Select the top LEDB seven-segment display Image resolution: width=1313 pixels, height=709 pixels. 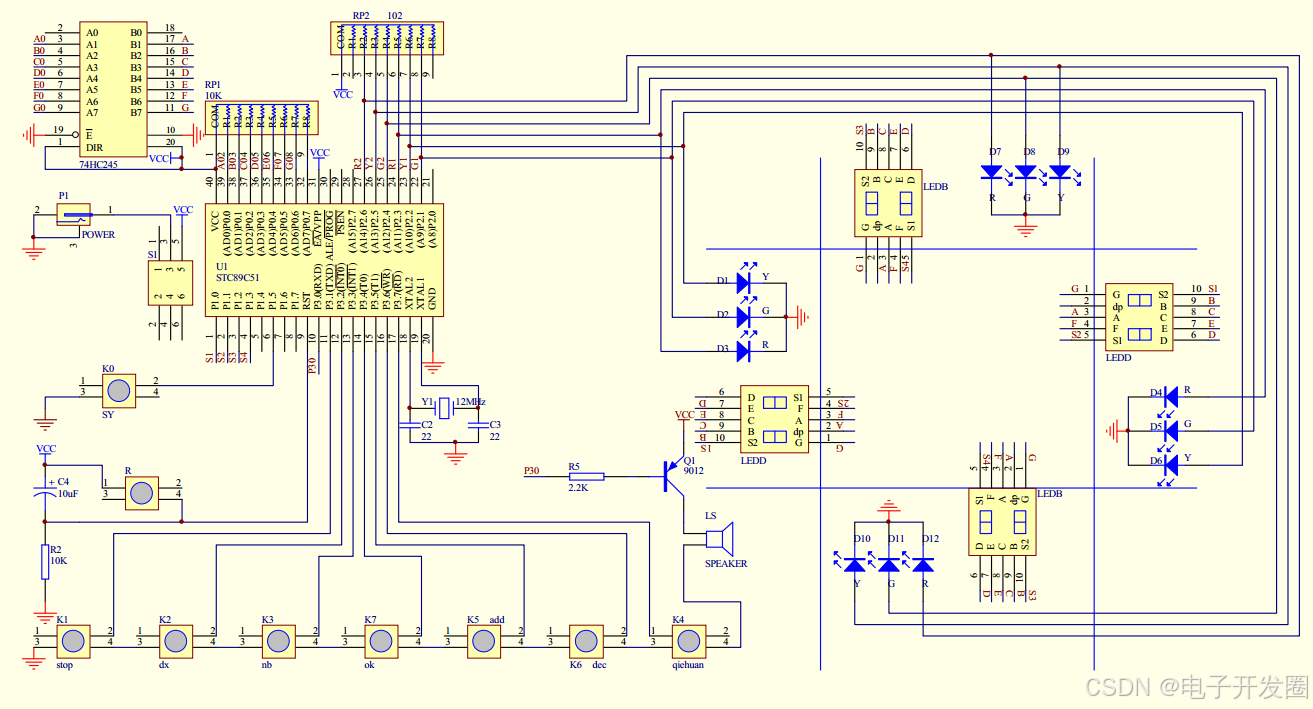889,203
